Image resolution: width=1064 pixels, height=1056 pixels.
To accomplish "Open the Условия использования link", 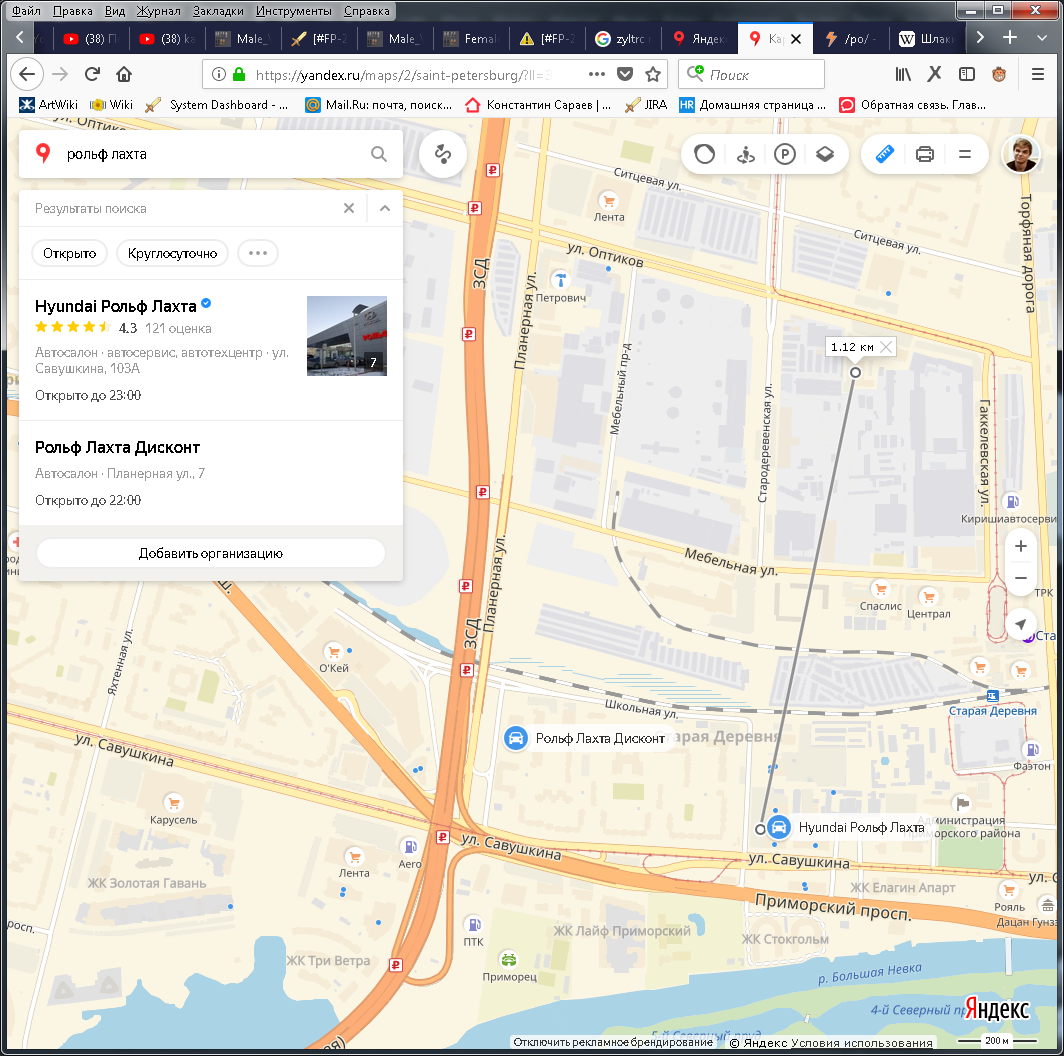I will click(x=862, y=1042).
